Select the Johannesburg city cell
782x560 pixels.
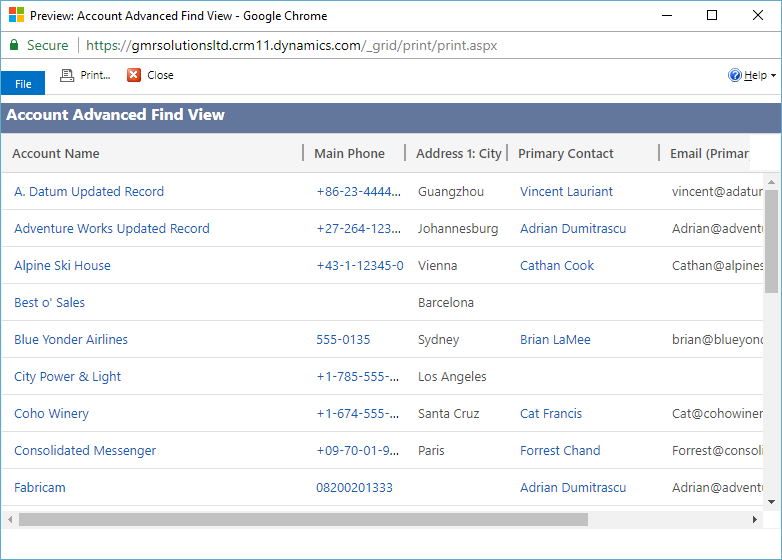point(458,228)
